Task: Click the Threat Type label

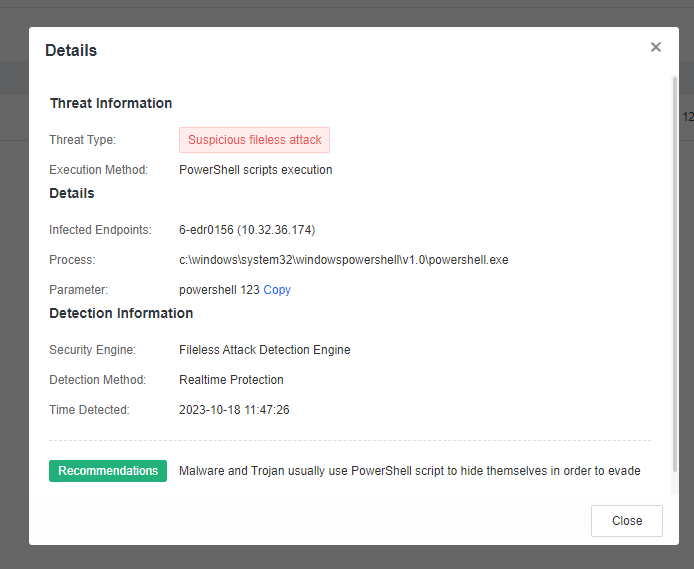Action: [x=82, y=140]
